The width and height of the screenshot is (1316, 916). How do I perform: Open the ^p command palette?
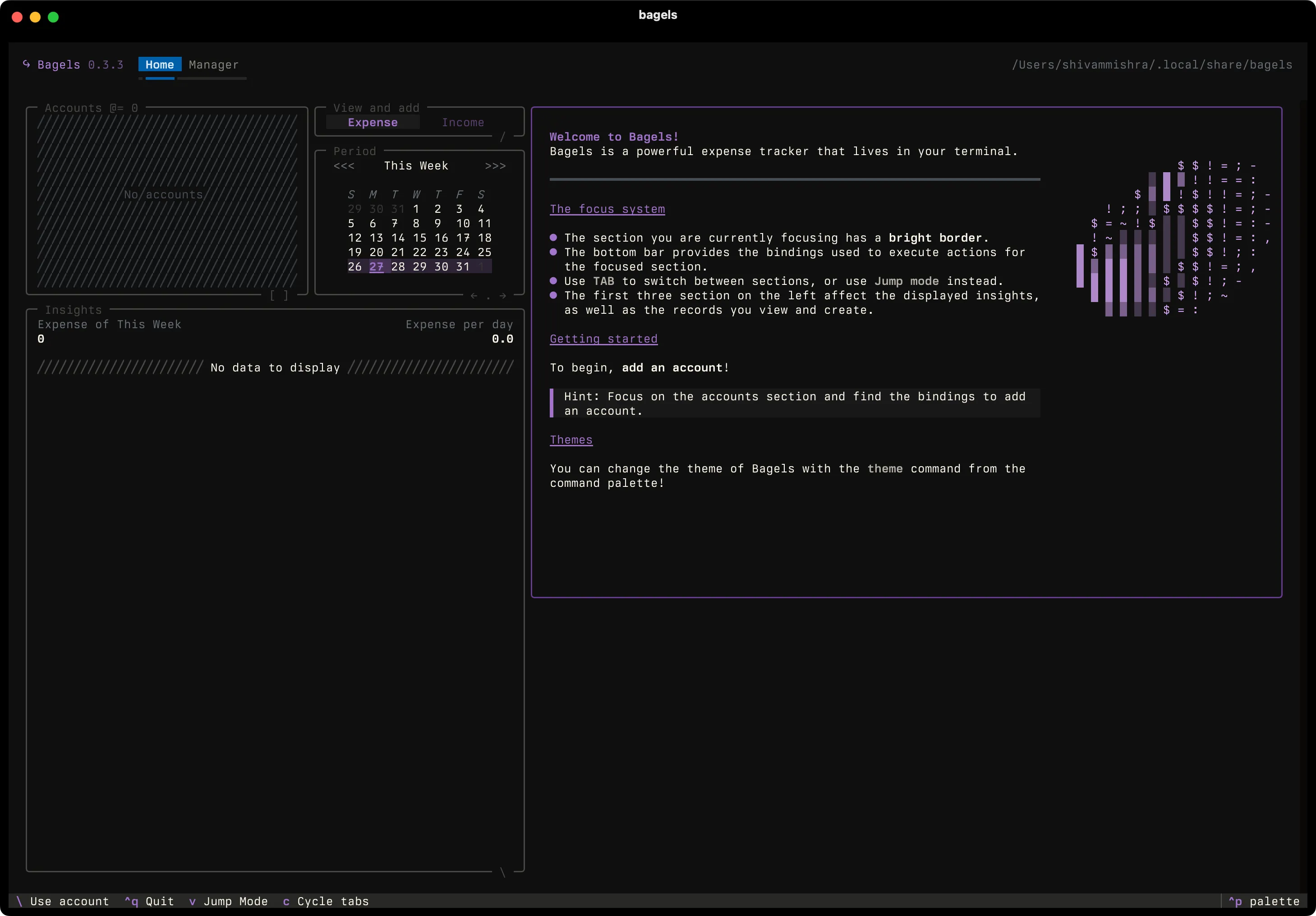tap(1264, 902)
